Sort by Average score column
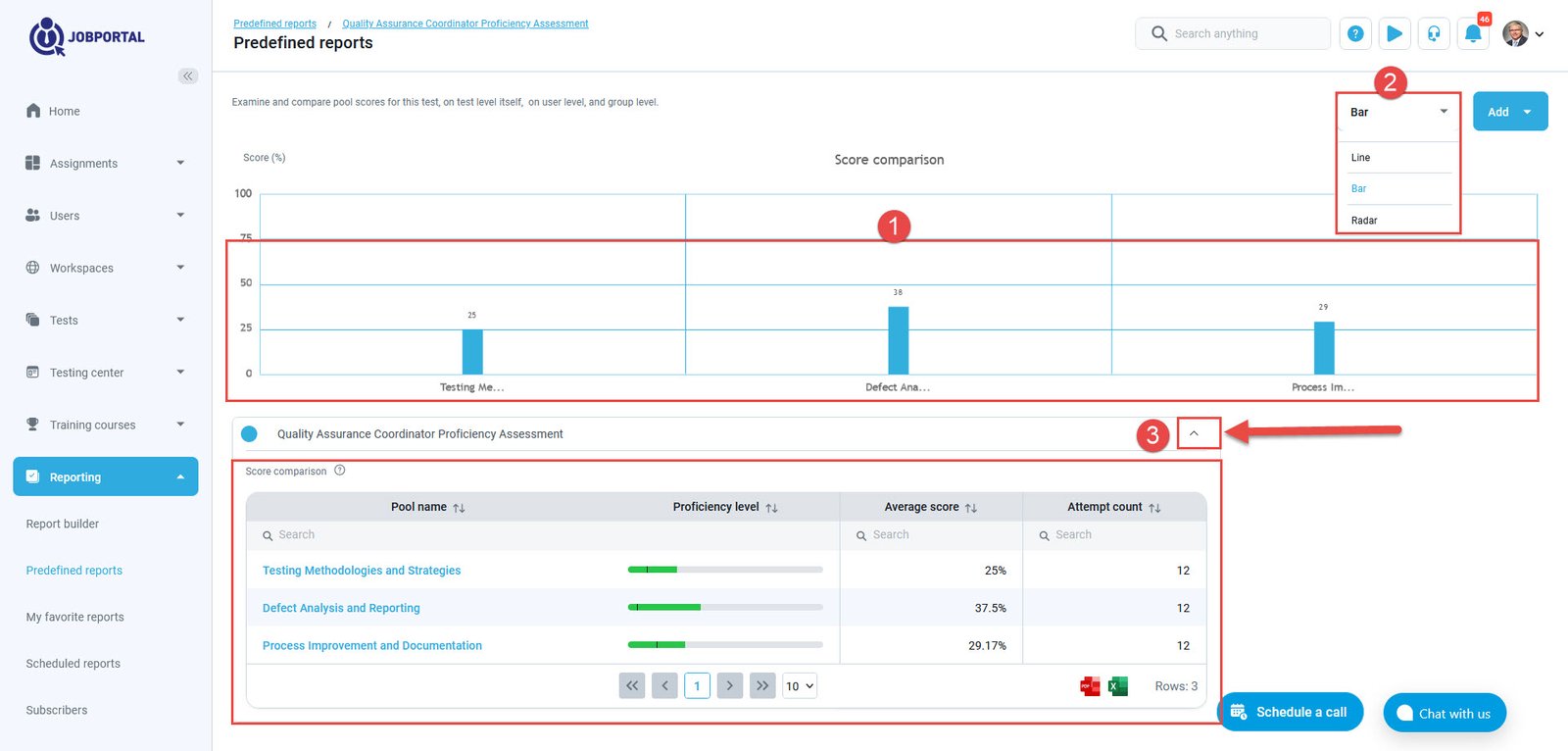The image size is (1568, 751). click(x=971, y=508)
